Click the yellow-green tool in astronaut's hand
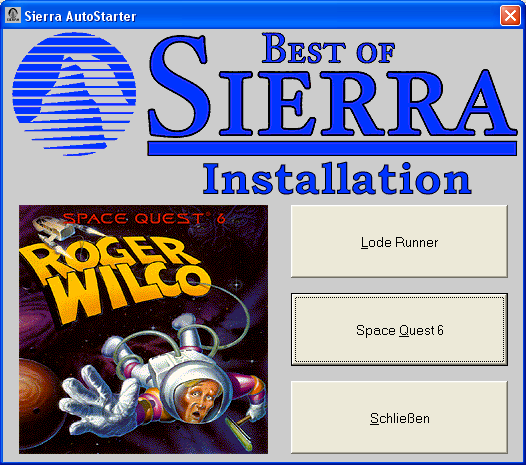Image resolution: width=526 pixels, height=465 pixels. coord(240,433)
